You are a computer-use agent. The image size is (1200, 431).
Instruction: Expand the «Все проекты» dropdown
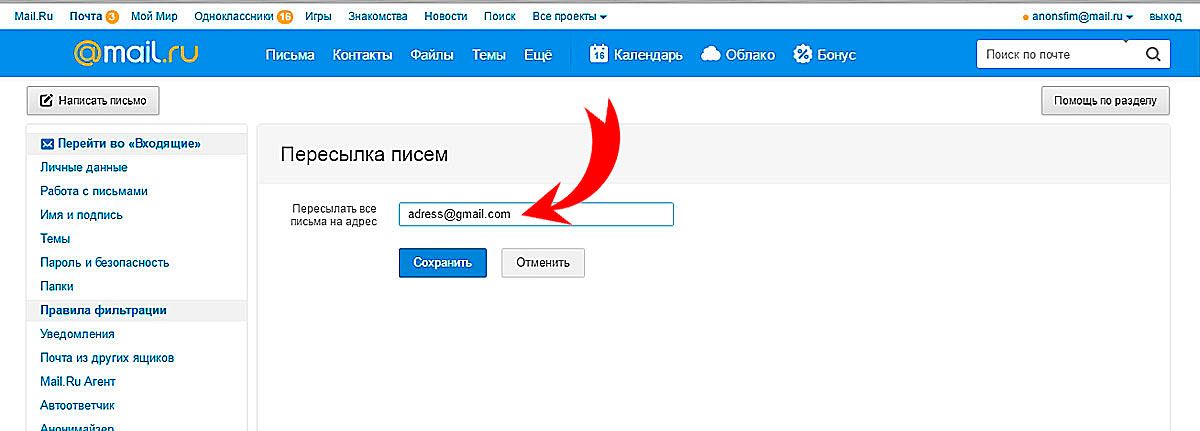click(569, 17)
